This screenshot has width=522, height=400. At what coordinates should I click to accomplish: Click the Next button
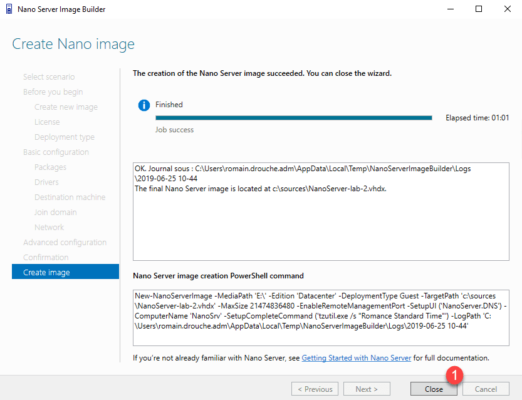point(367,389)
